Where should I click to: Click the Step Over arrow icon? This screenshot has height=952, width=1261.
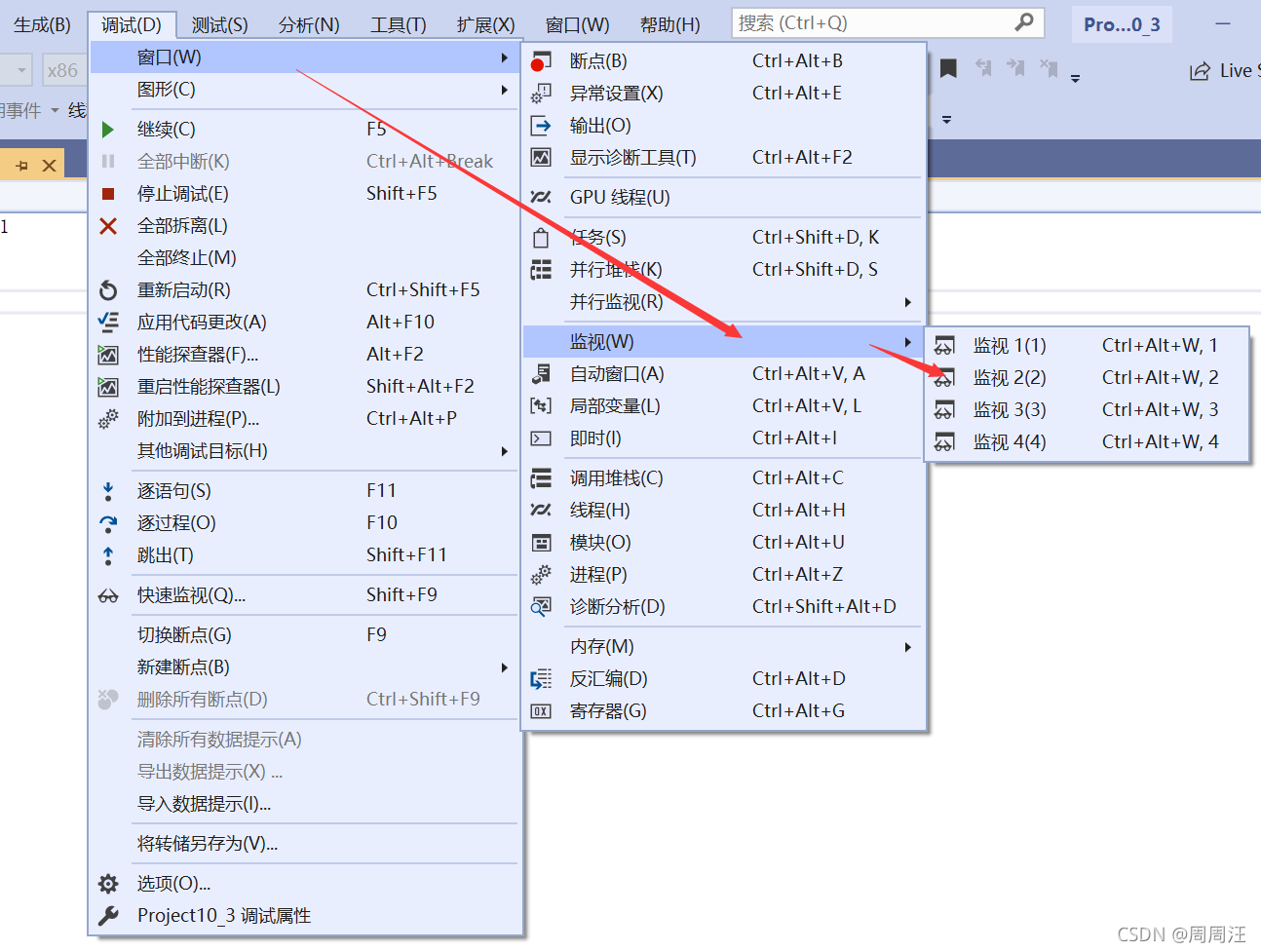(x=108, y=523)
